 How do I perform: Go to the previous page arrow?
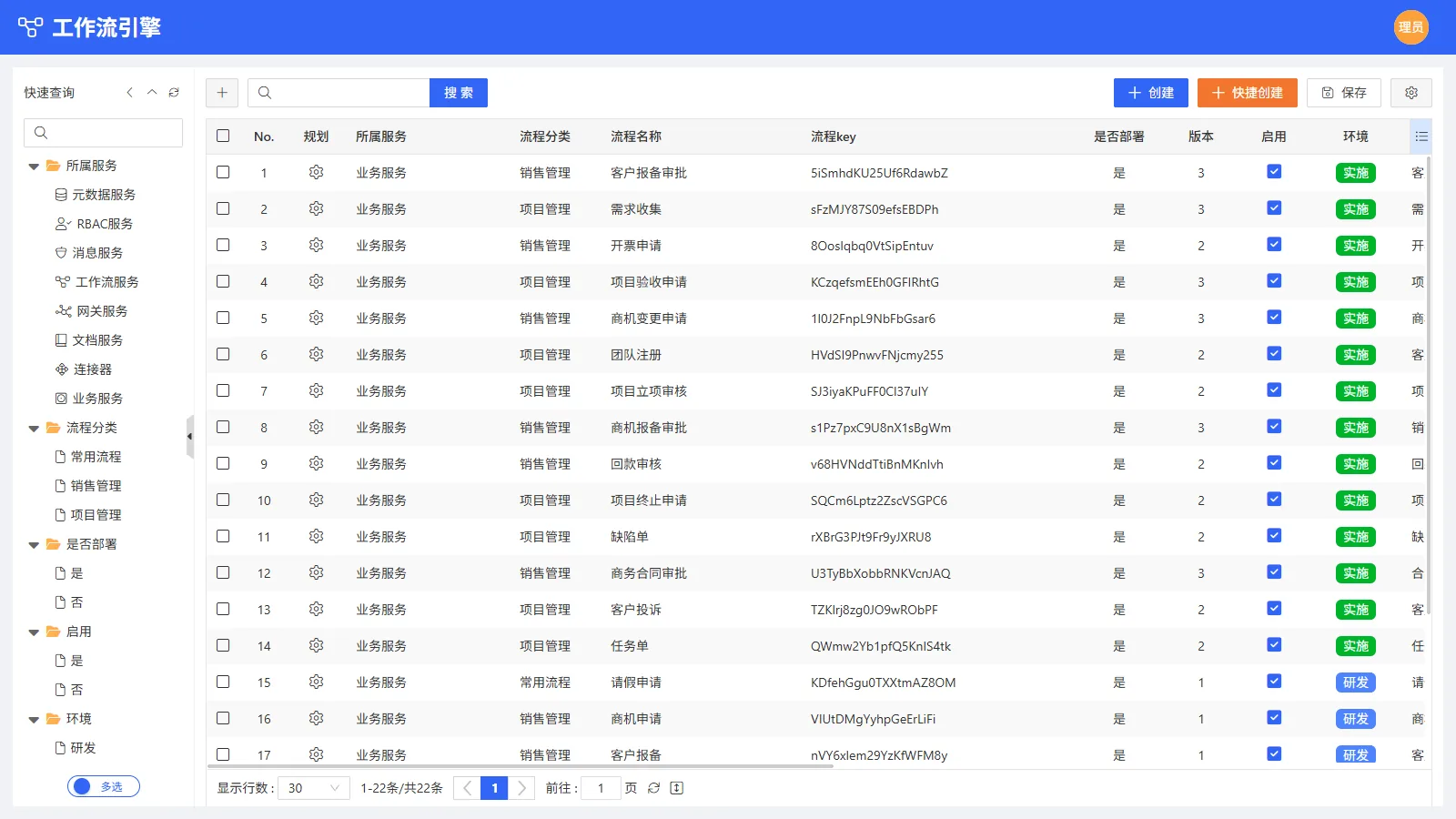point(467,788)
